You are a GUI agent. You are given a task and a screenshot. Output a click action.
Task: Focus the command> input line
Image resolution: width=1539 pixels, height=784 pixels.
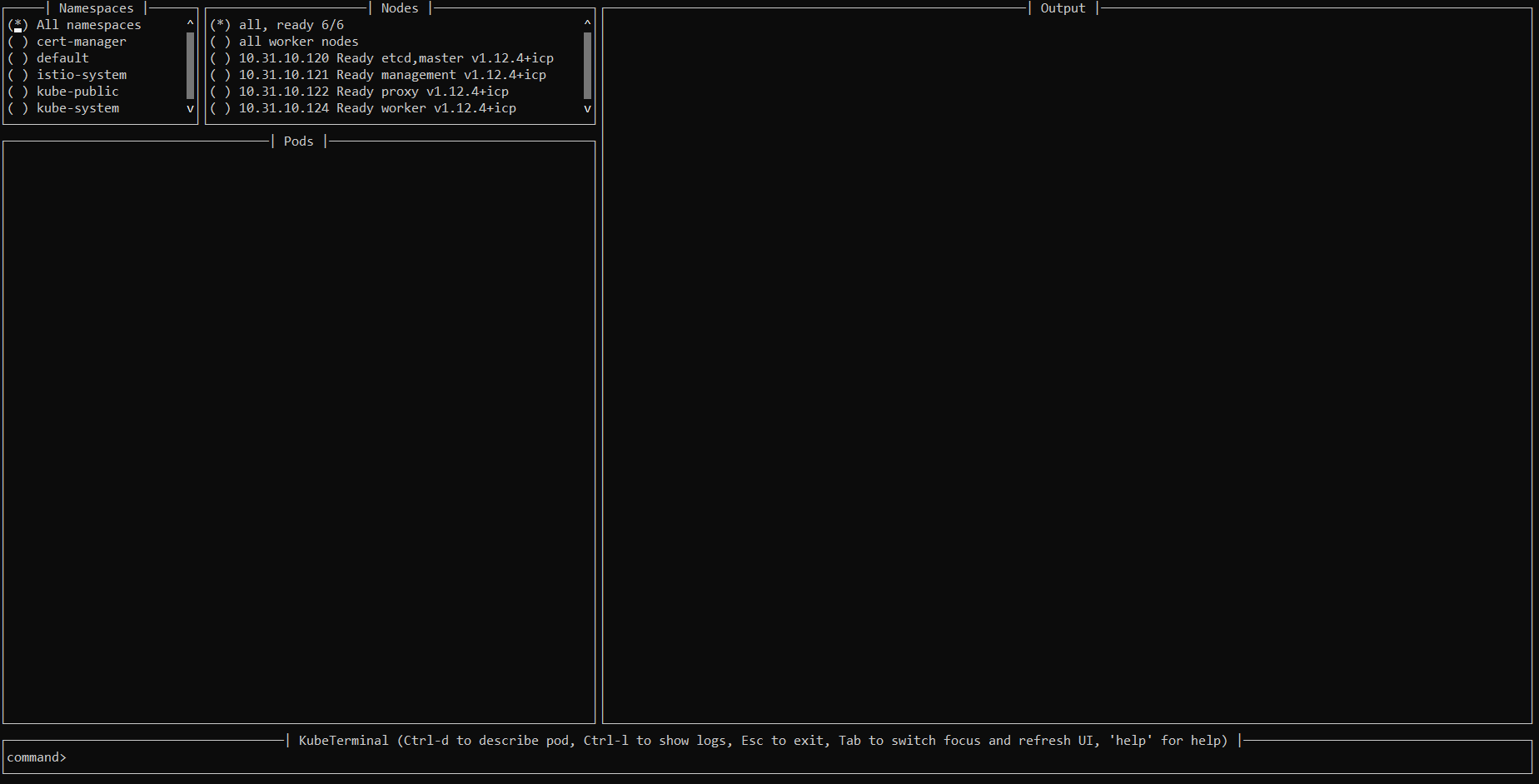pos(766,757)
